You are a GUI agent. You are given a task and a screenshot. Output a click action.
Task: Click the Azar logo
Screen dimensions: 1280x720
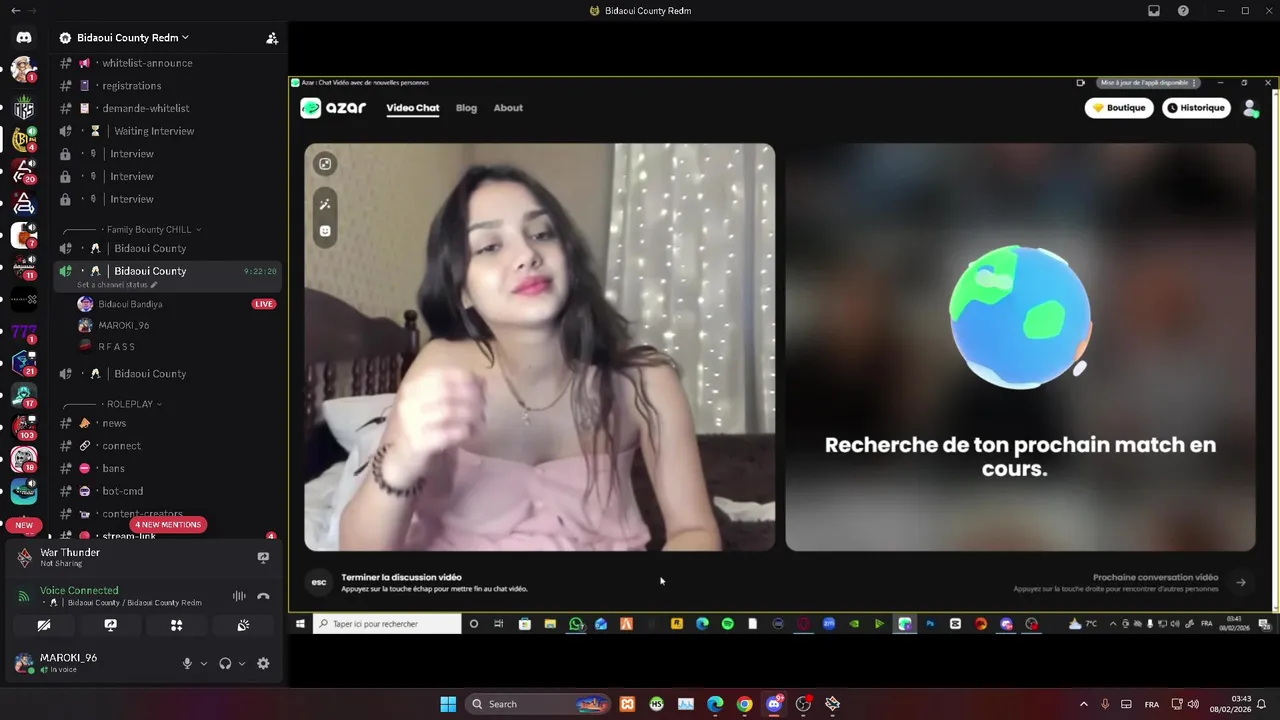(x=334, y=108)
